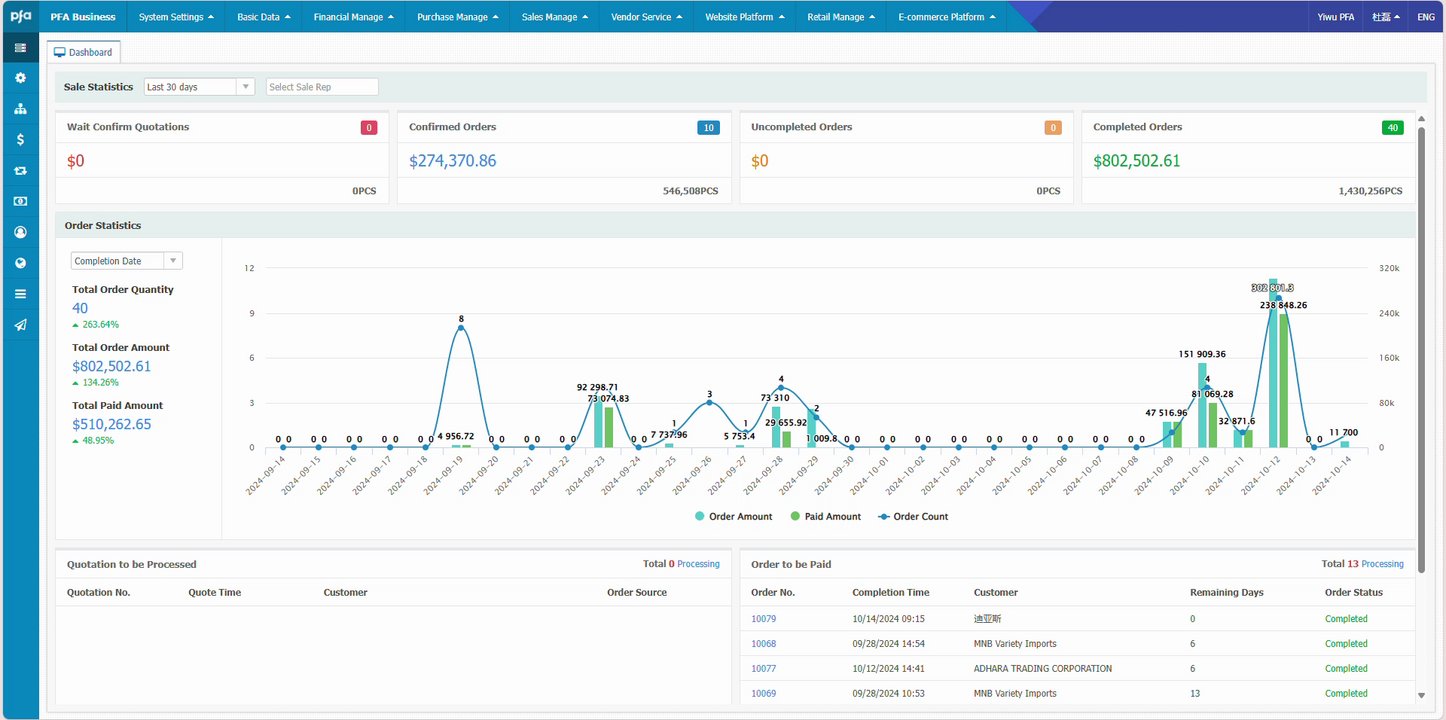Open the gear settings sidebar icon
This screenshot has width=1446, height=720.
(x=20, y=78)
